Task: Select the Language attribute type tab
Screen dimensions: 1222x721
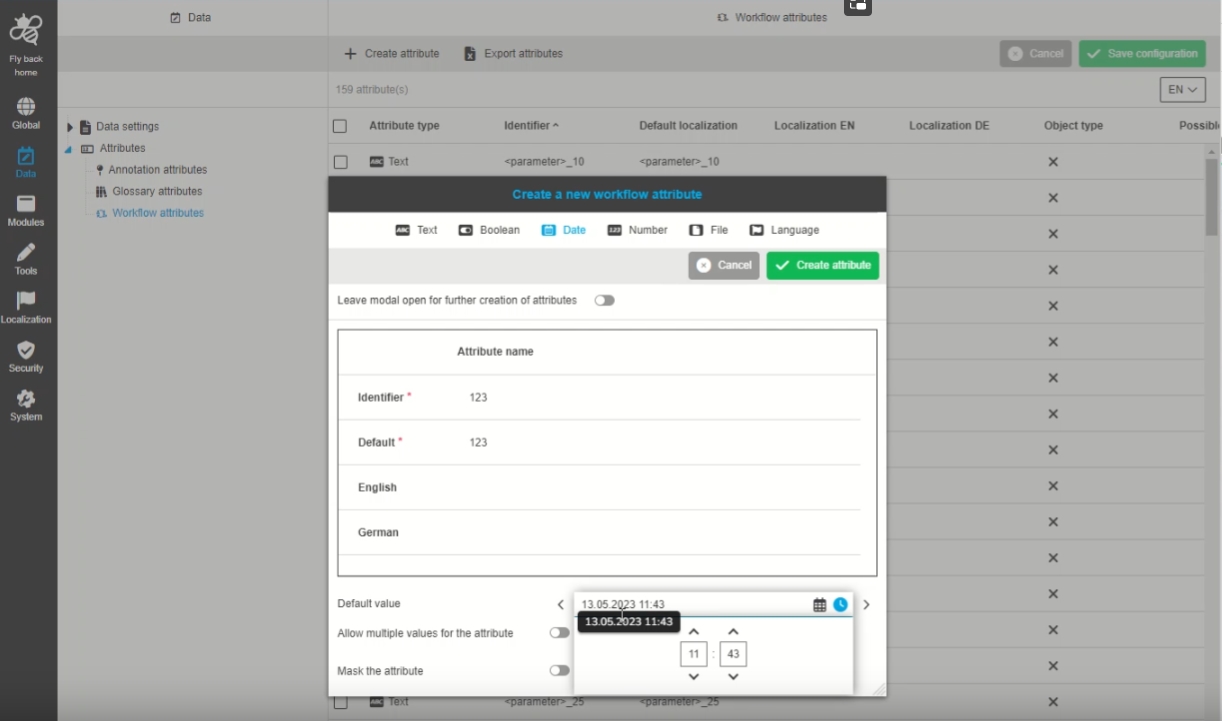Action: pos(784,230)
